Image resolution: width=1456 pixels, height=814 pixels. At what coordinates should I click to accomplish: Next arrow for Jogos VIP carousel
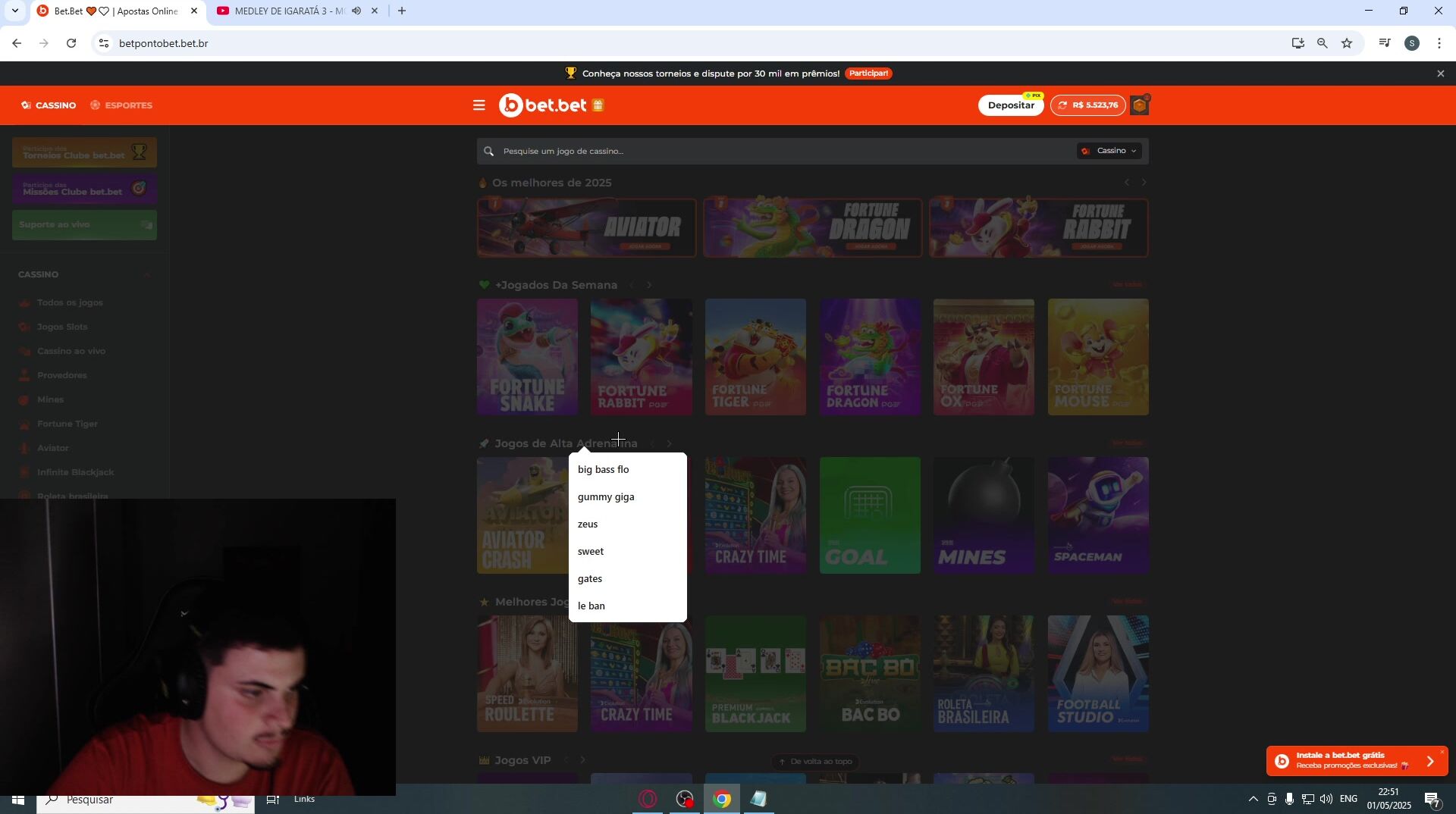tap(583, 760)
